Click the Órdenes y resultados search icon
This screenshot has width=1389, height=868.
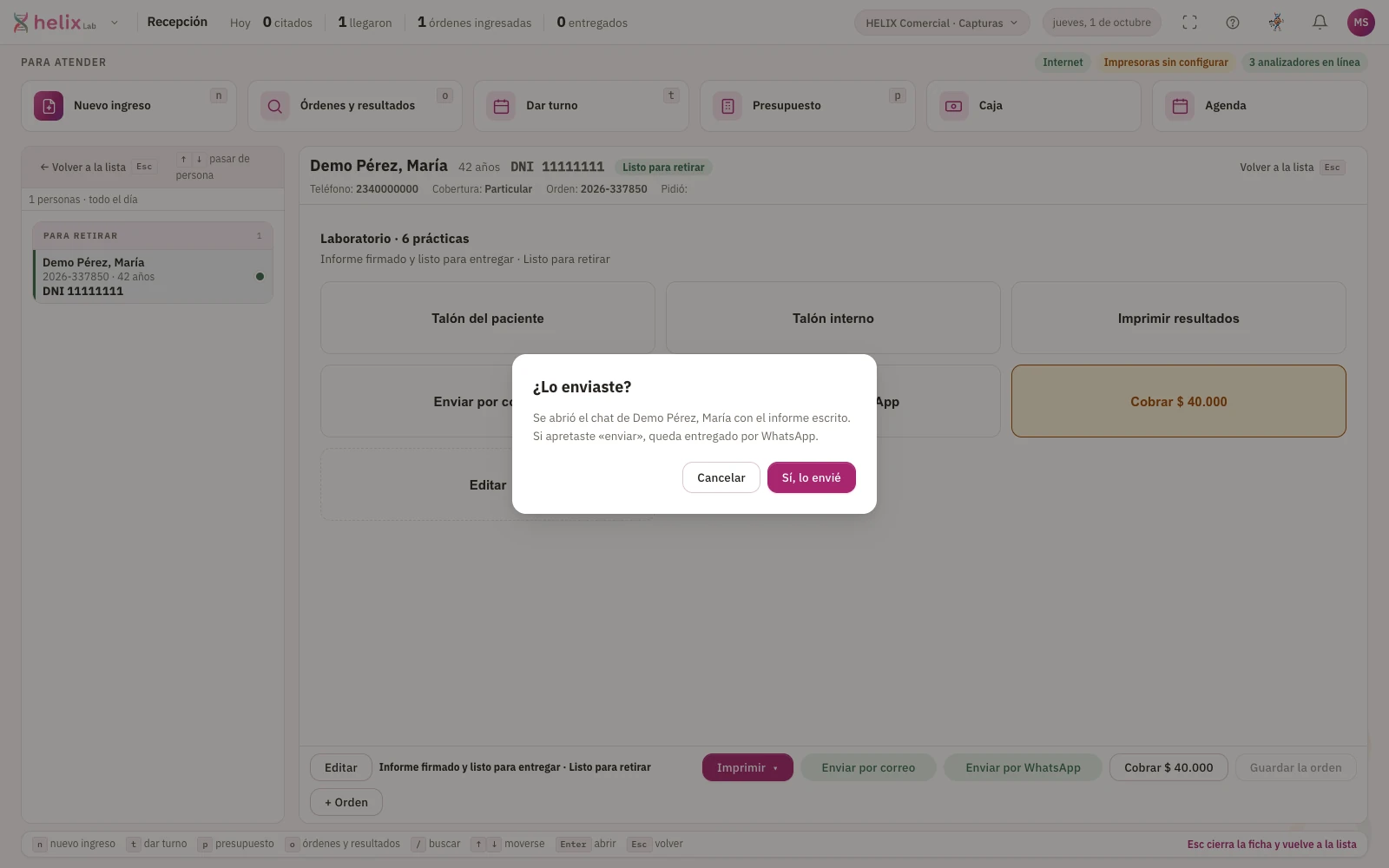274,106
